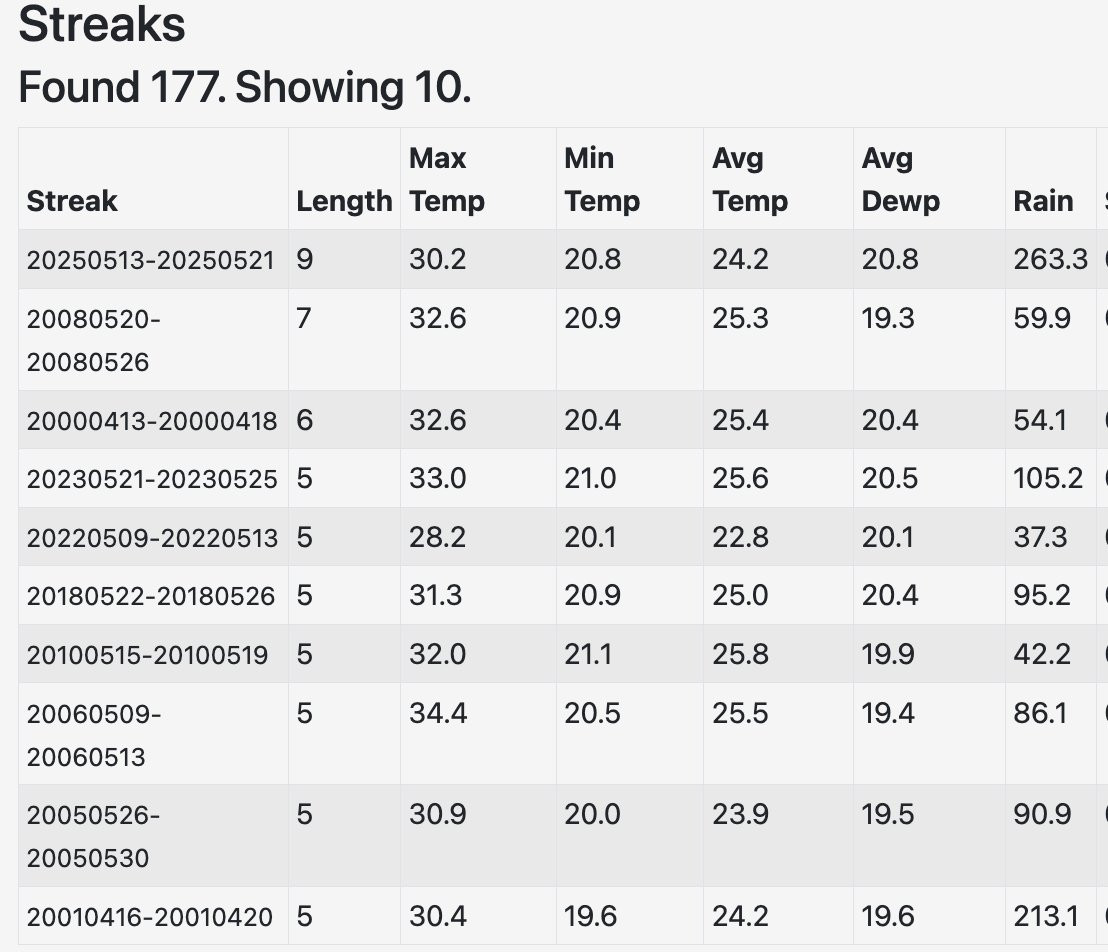Viewport: 1108px width, 952px height.
Task: Click the 20000413-20000418 streak row
Action: (x=152, y=421)
